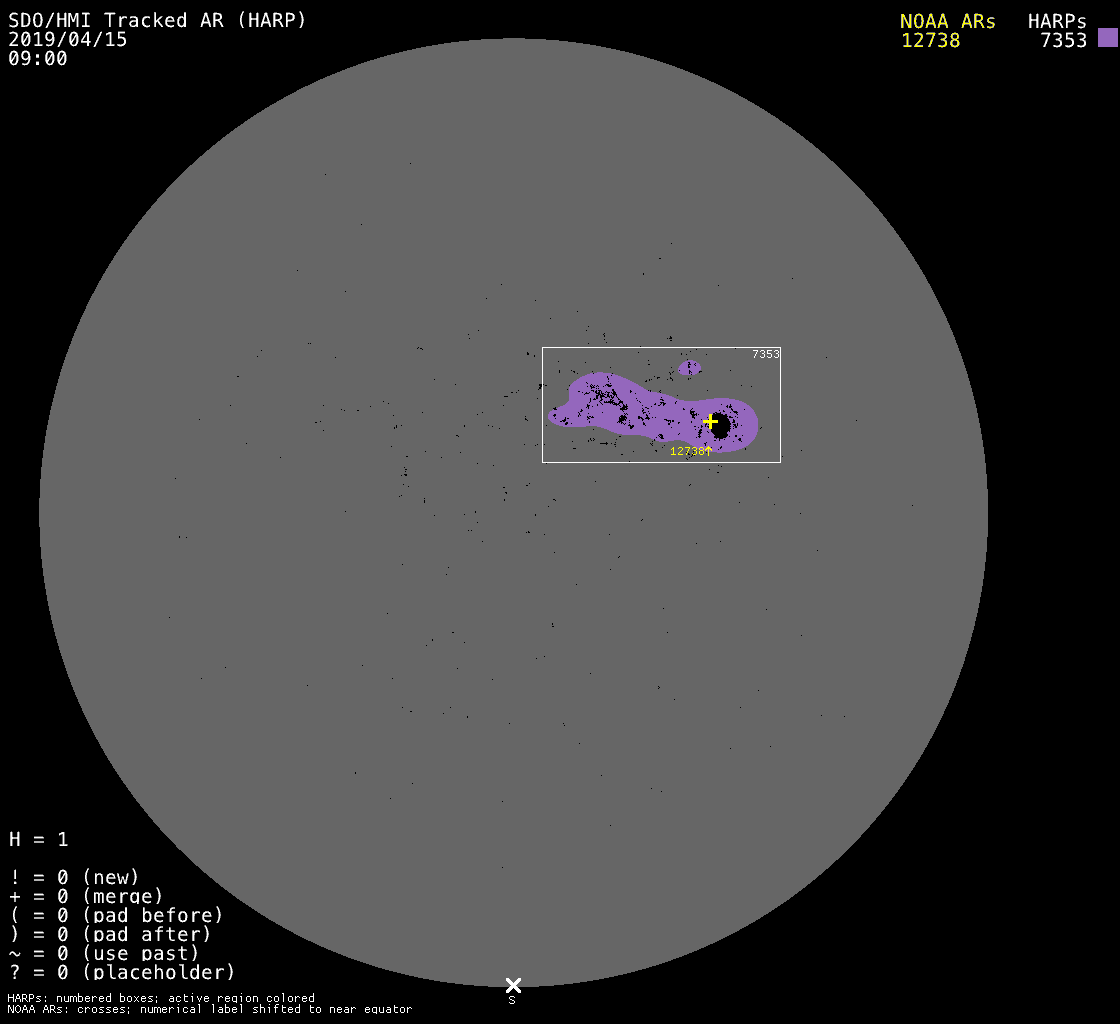Screen dimensions: 1120x1024
Task: Click the yellow cross NOAA AR marker
Action: click(710, 421)
